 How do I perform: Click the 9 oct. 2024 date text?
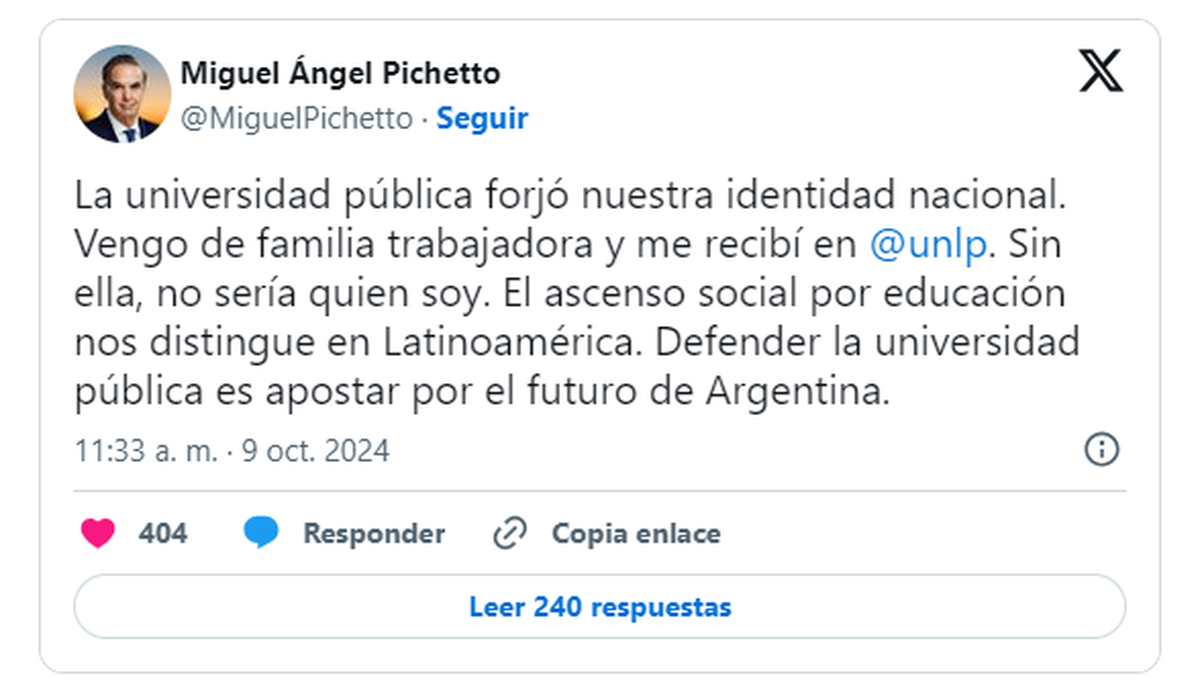315,451
